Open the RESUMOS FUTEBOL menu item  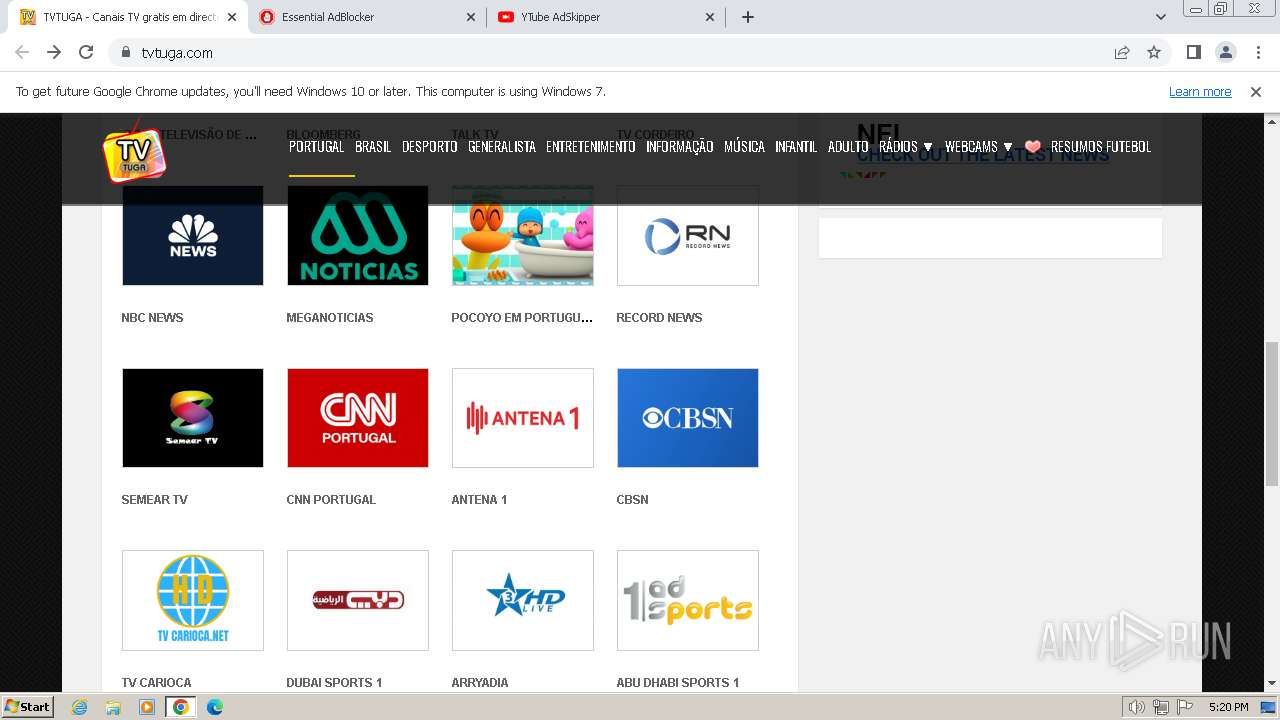tap(1101, 147)
